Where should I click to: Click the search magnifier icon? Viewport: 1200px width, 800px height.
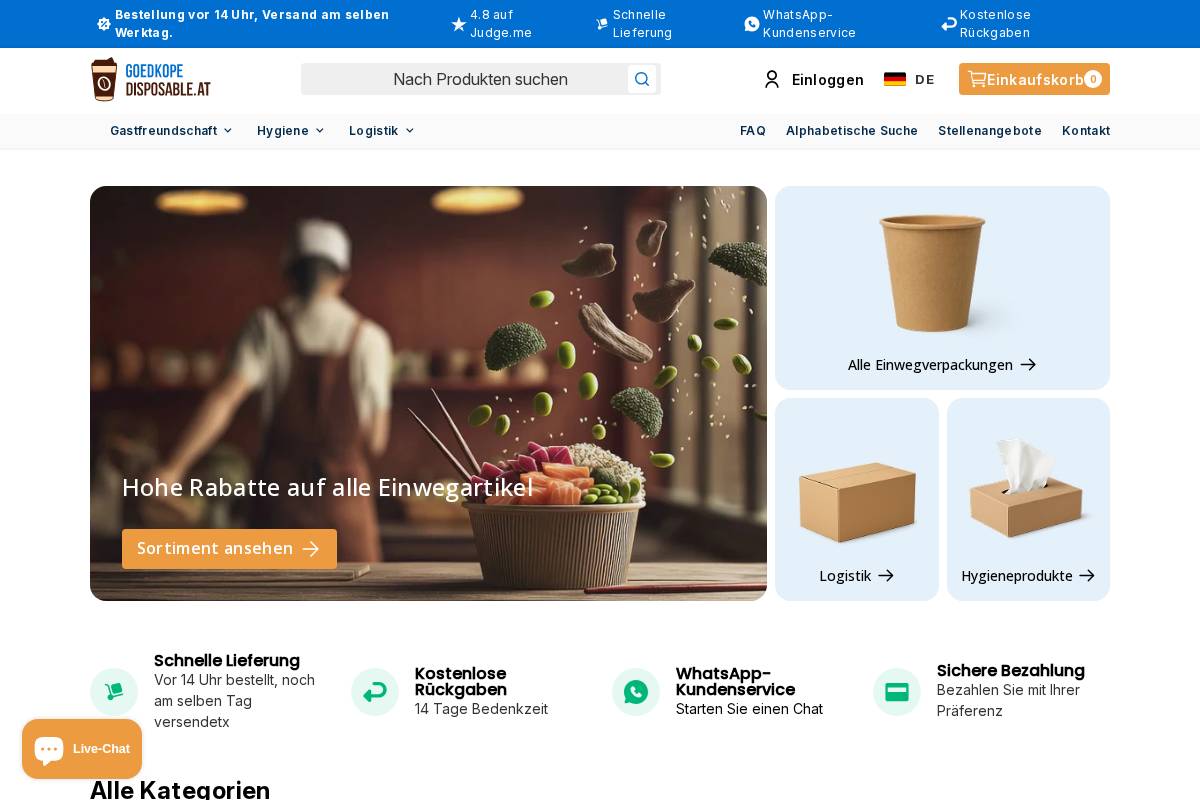coord(641,79)
